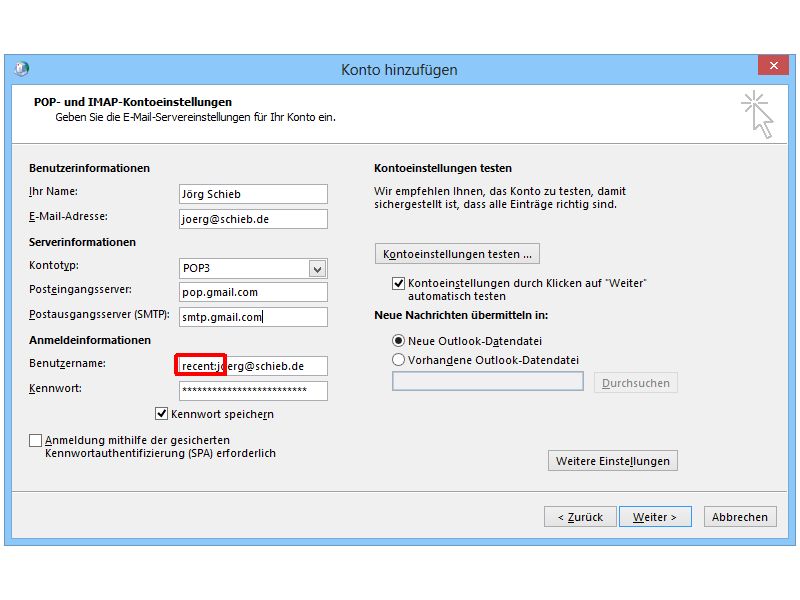800x600 pixels.
Task: Click the Kontoeinstellungen testen heading text
Action: [443, 168]
